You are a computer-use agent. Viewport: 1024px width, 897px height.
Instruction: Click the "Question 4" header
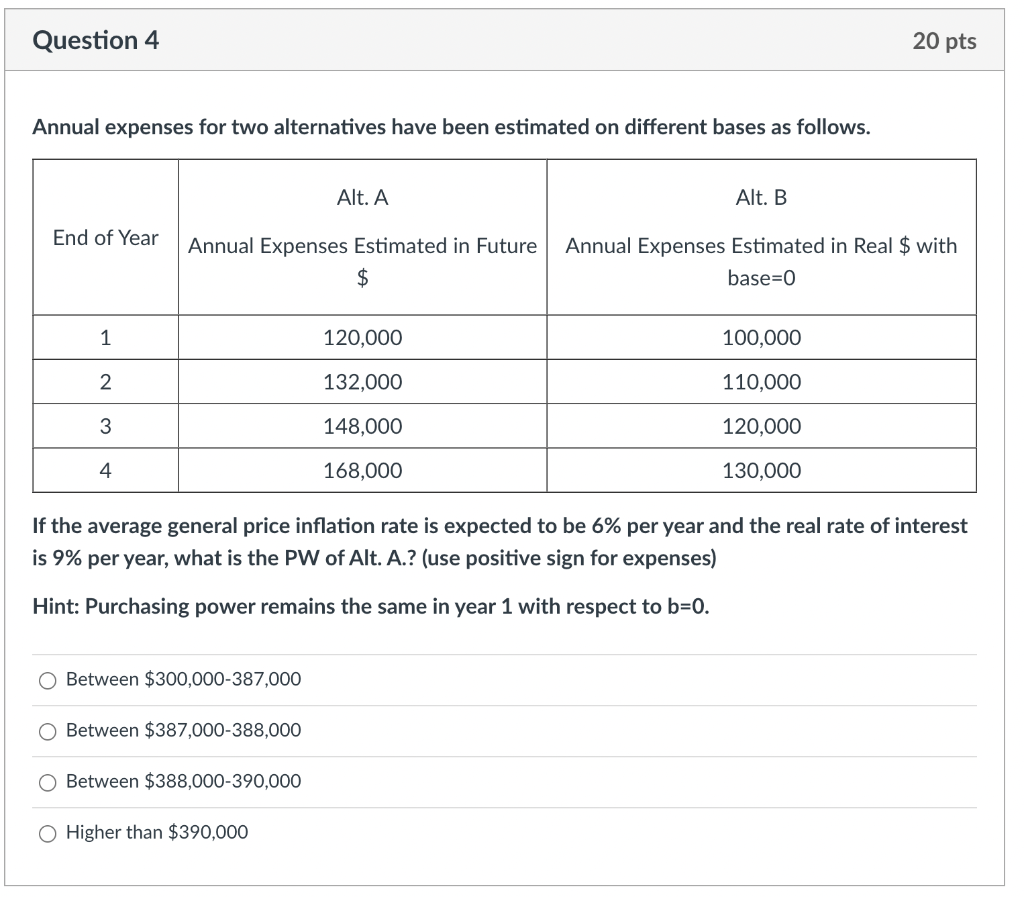point(96,40)
